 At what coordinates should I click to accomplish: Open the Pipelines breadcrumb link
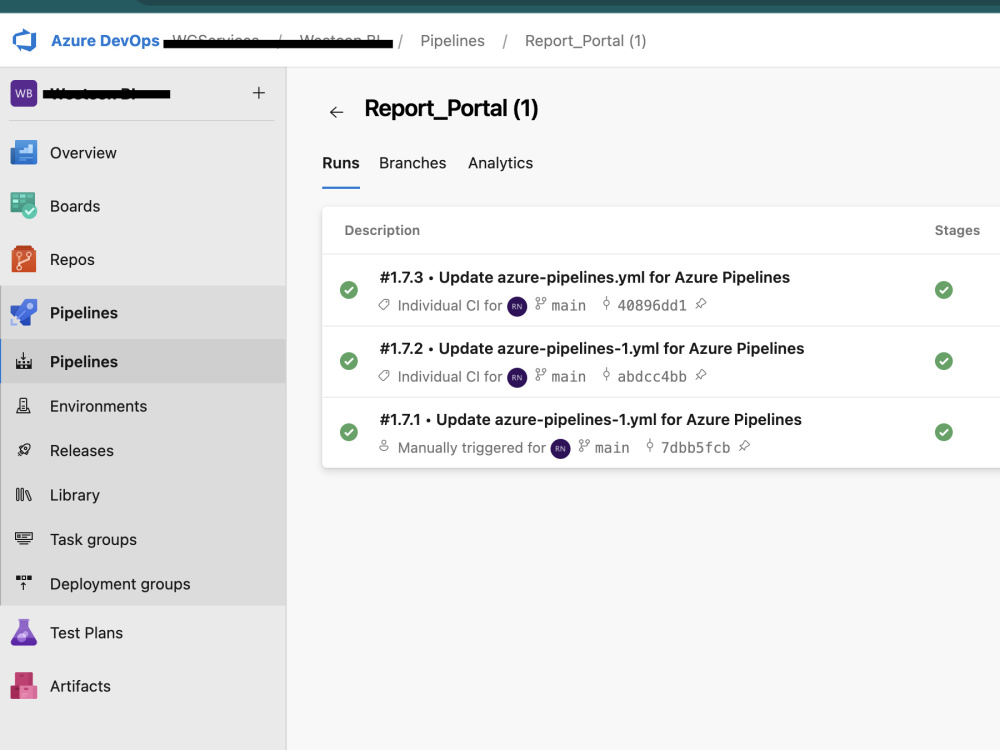click(x=452, y=41)
